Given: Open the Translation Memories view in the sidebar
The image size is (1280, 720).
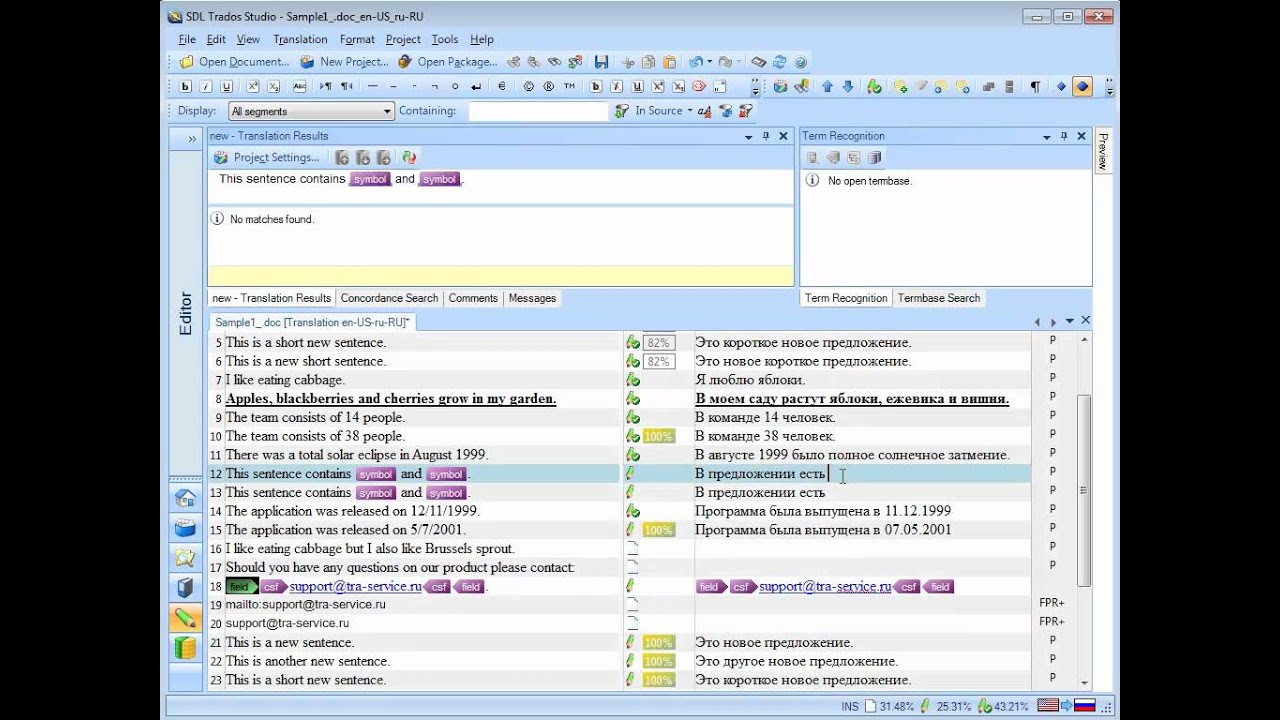Looking at the screenshot, I should pyautogui.click(x=185, y=648).
